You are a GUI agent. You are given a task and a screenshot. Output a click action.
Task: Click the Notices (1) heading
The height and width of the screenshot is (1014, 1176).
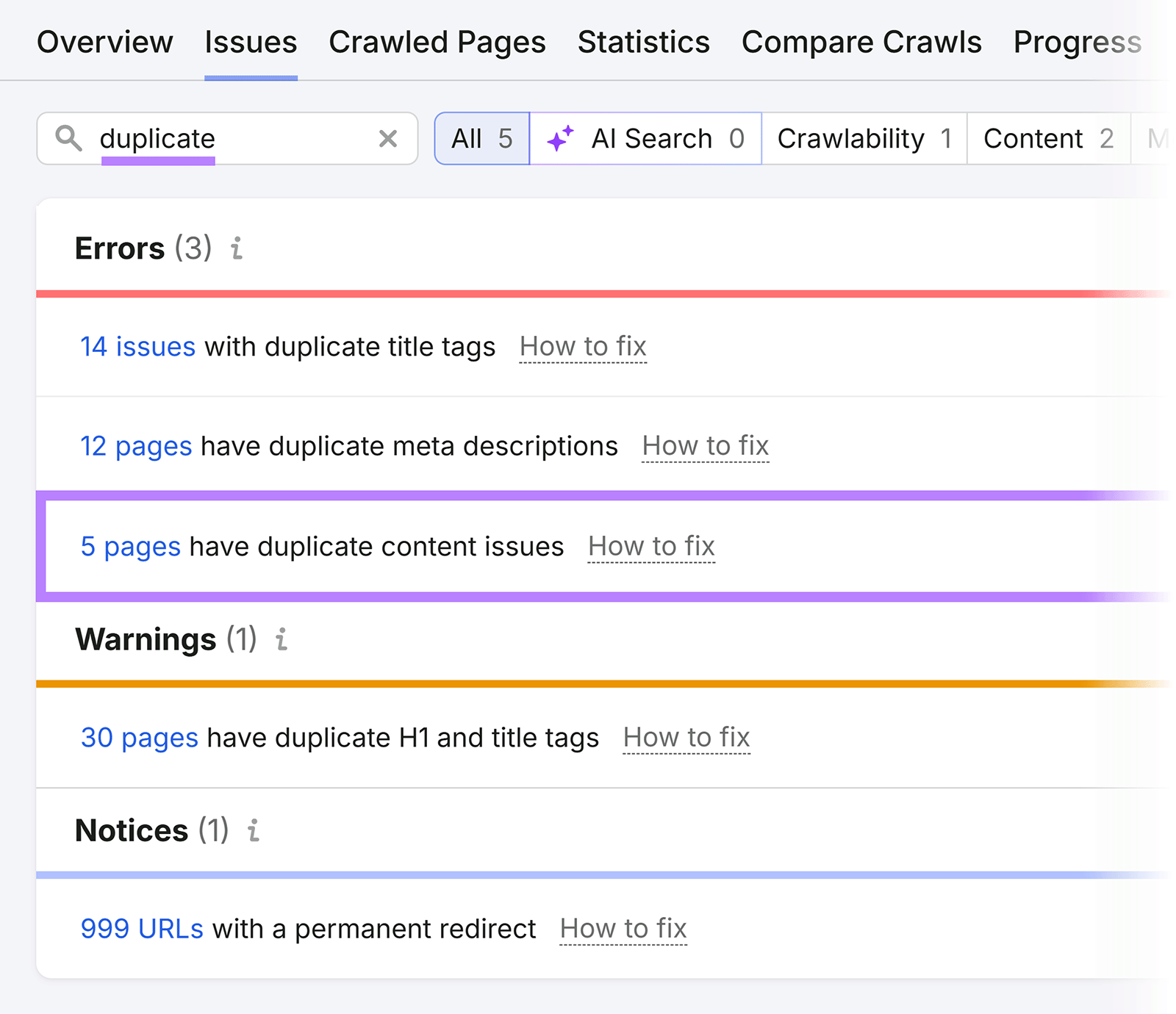(x=152, y=830)
